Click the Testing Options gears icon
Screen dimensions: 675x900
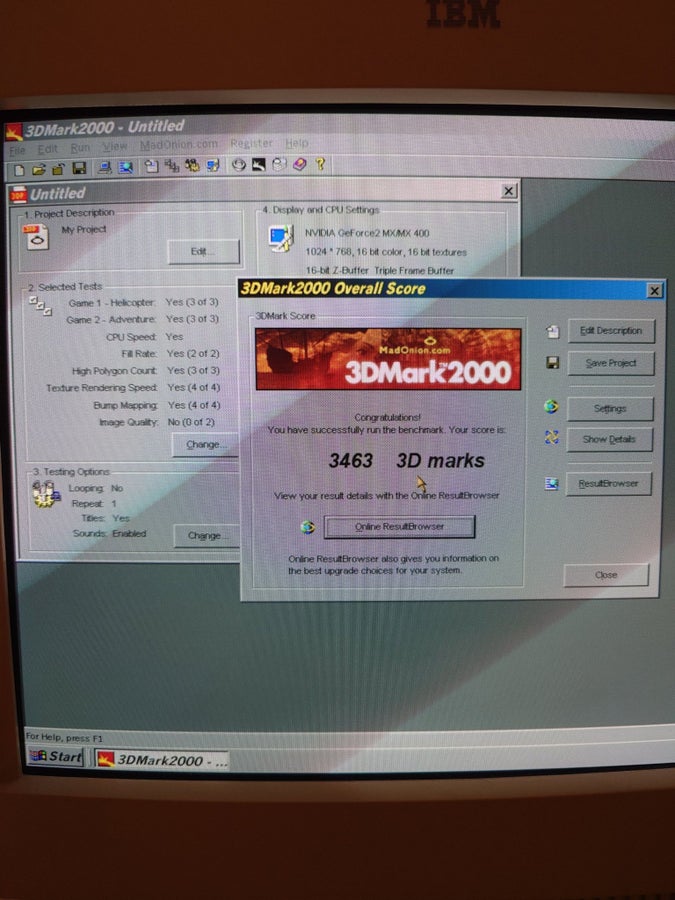pos(46,494)
